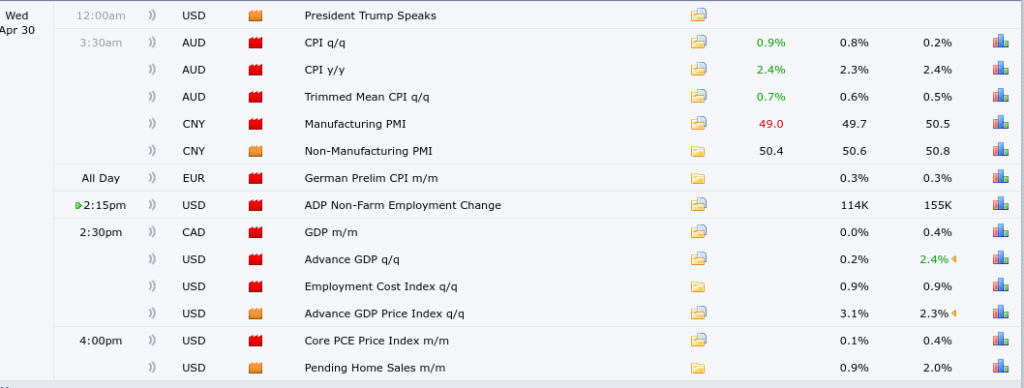The width and height of the screenshot is (1024, 388).
Task: Expand details folder for Pending Home Sales m/m
Action: 697,368
